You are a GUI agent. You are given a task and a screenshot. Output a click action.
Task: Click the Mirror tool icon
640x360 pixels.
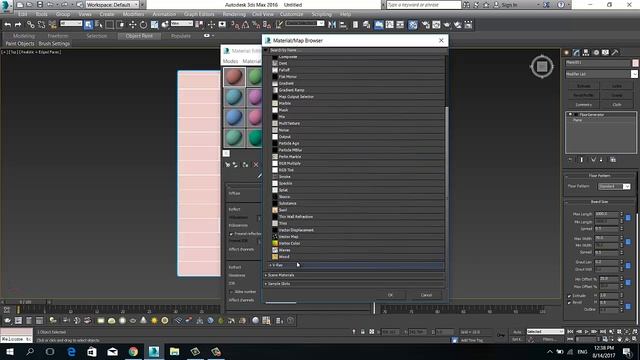(332, 25)
